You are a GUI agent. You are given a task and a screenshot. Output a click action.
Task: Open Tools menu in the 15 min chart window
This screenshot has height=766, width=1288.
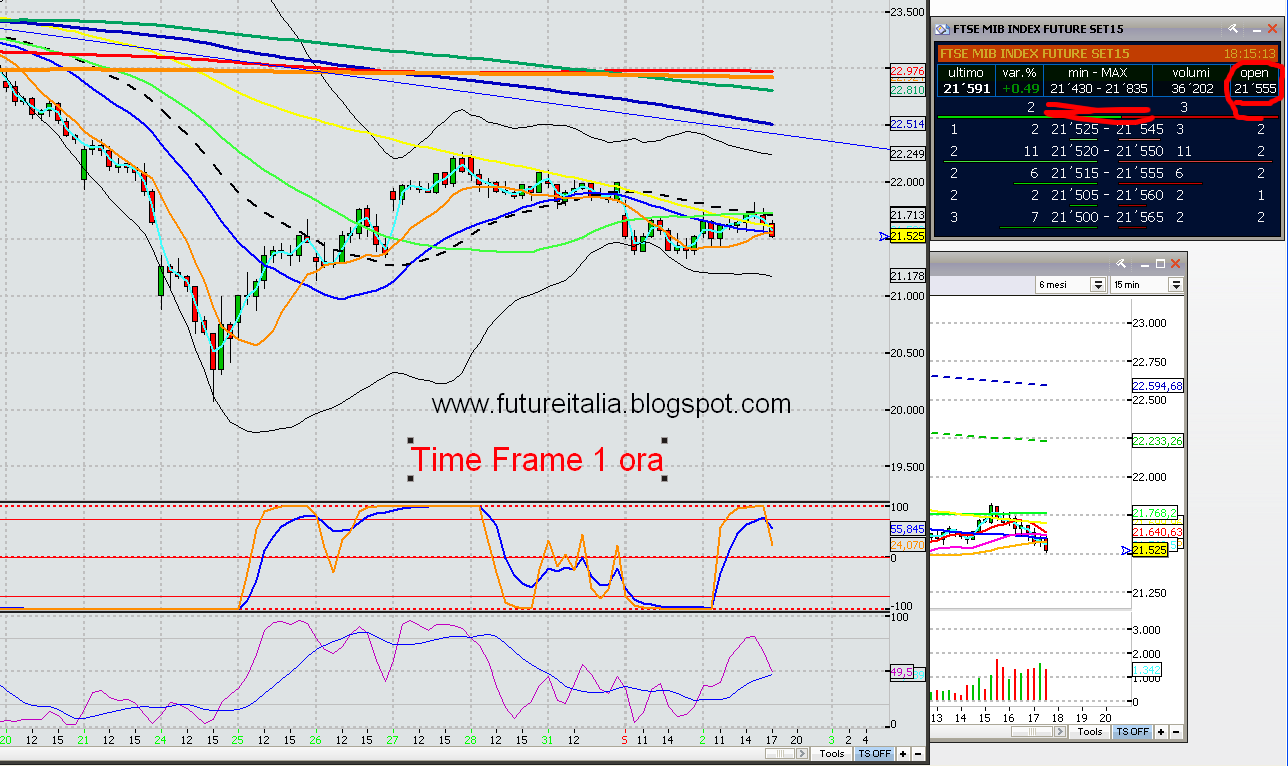(1090, 732)
